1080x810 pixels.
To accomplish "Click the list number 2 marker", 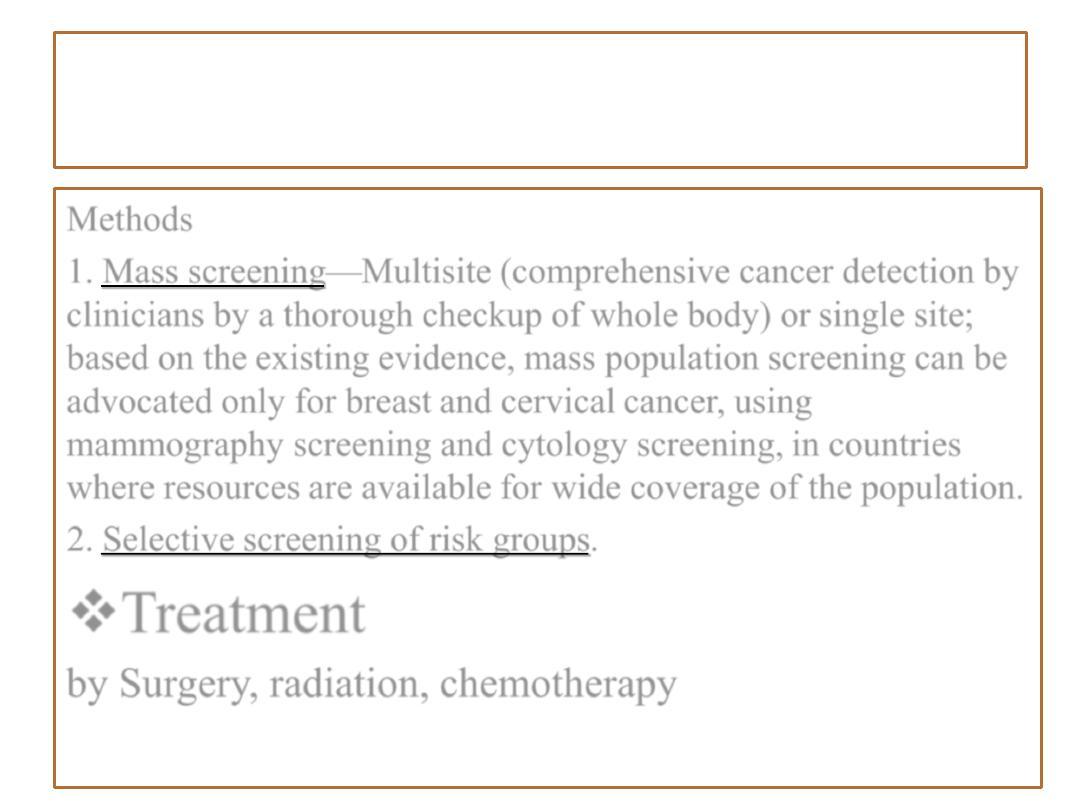I will click(x=79, y=540).
